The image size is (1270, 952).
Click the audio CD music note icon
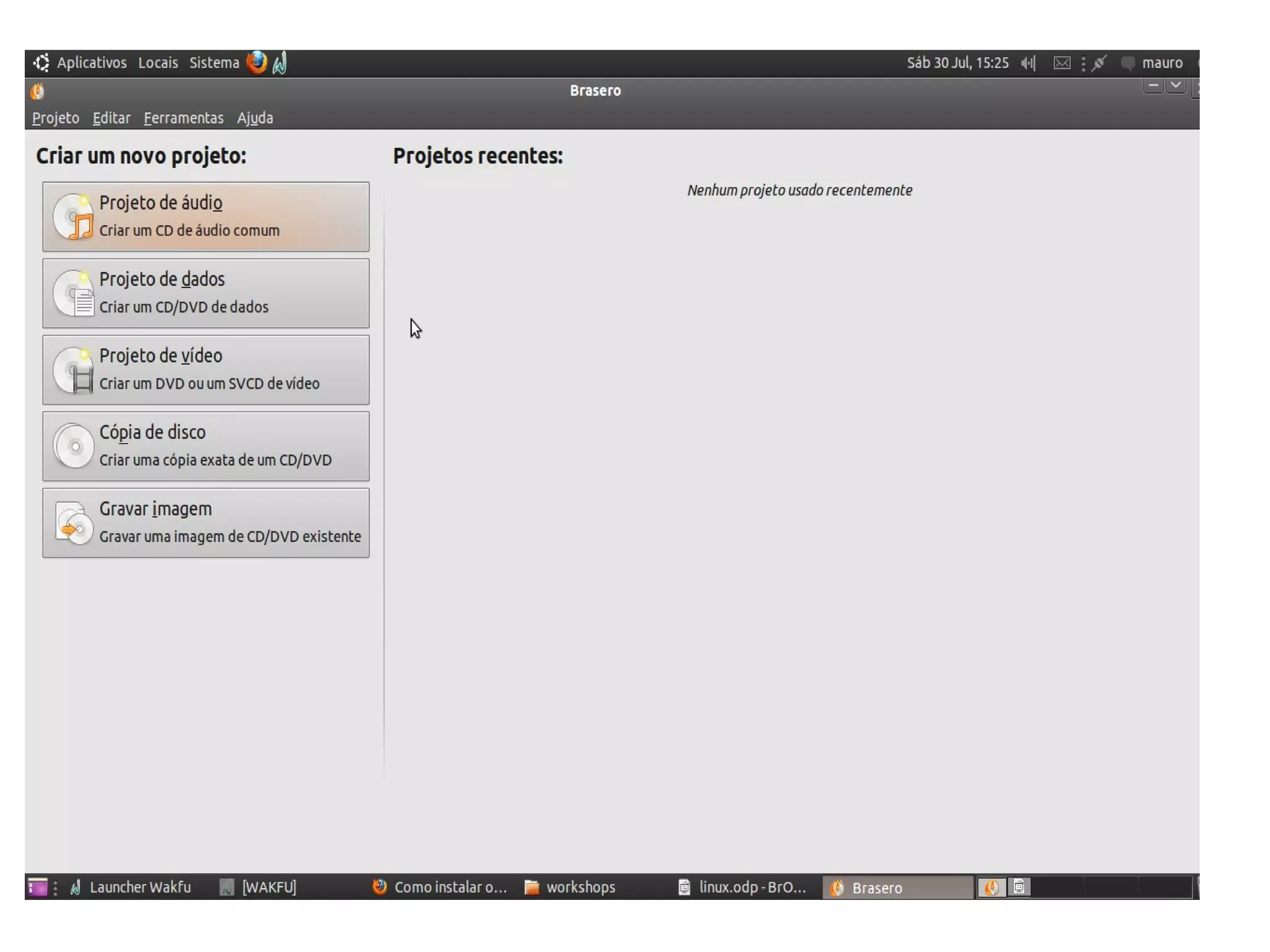[x=73, y=217]
